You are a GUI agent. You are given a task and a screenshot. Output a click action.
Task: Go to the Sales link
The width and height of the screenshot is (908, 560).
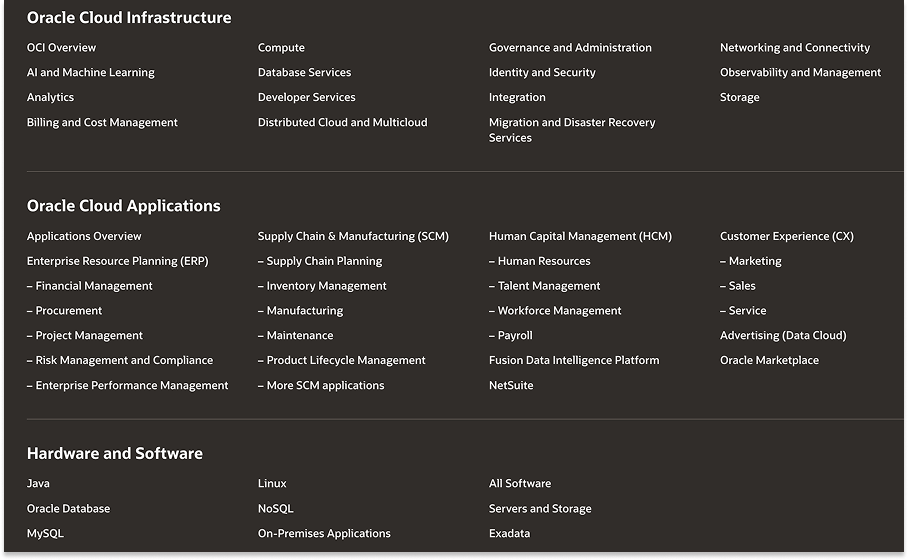point(738,286)
